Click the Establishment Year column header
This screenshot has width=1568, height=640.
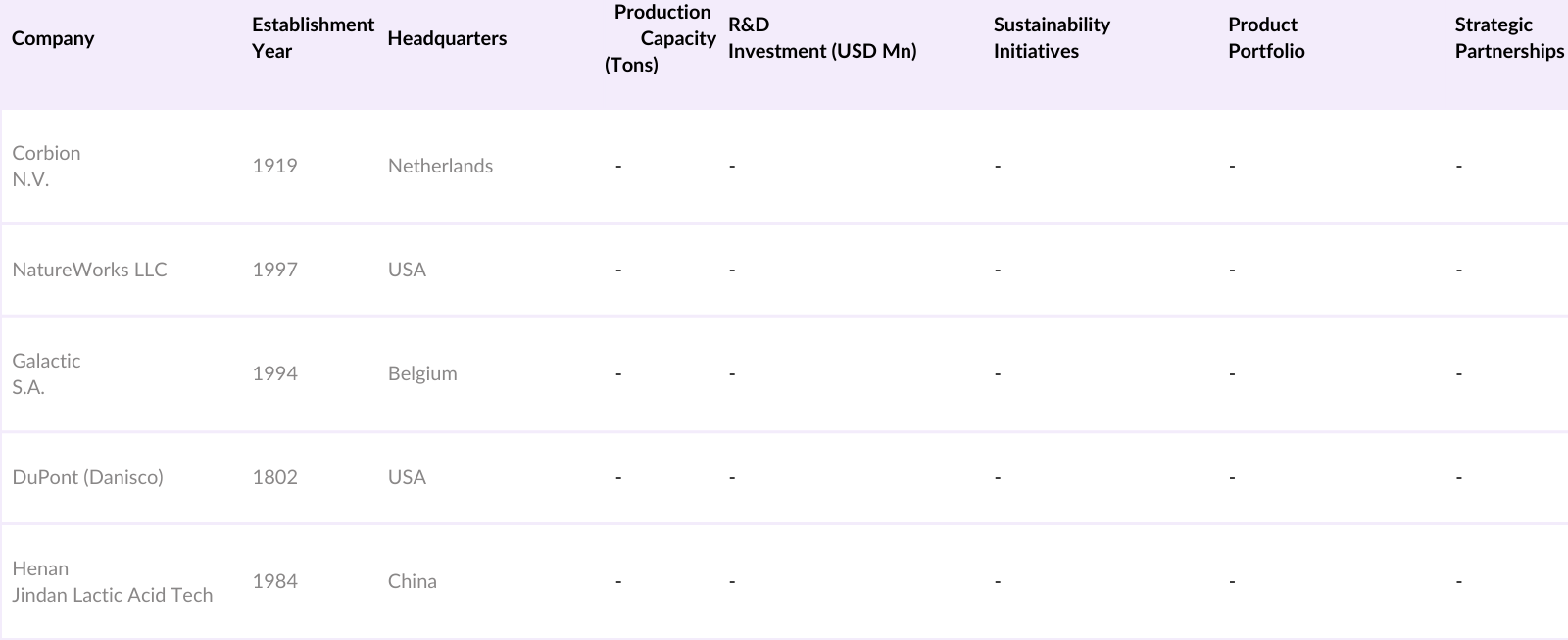click(x=313, y=38)
